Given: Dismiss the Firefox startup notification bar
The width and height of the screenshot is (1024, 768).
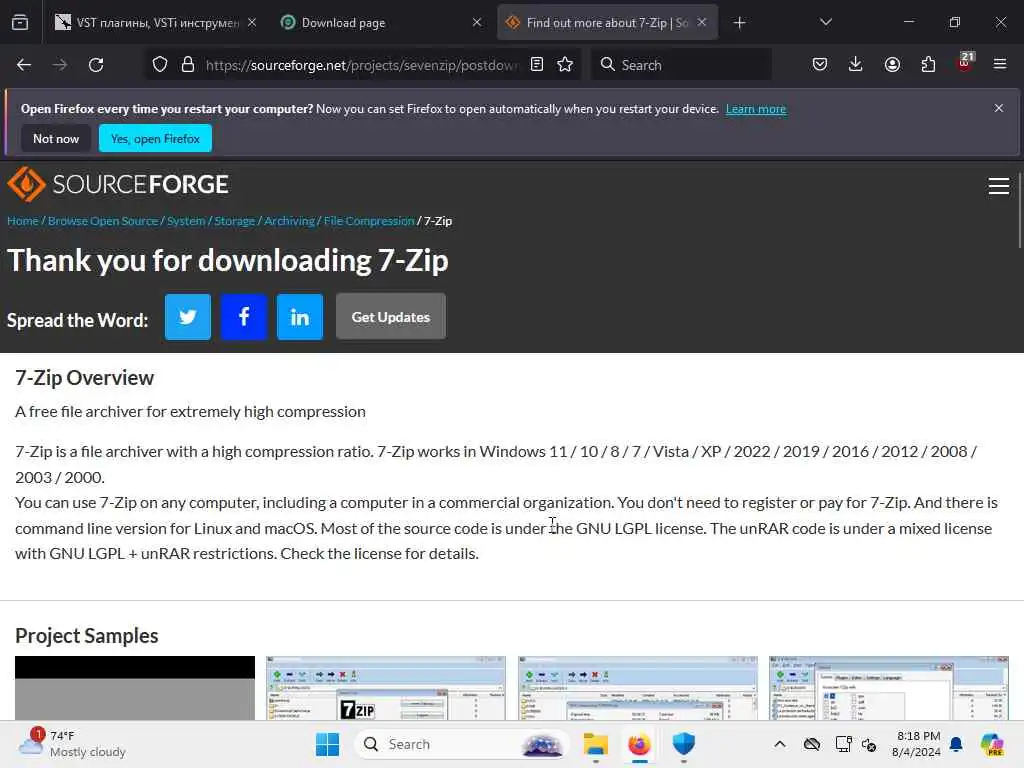Looking at the screenshot, I should click(999, 108).
